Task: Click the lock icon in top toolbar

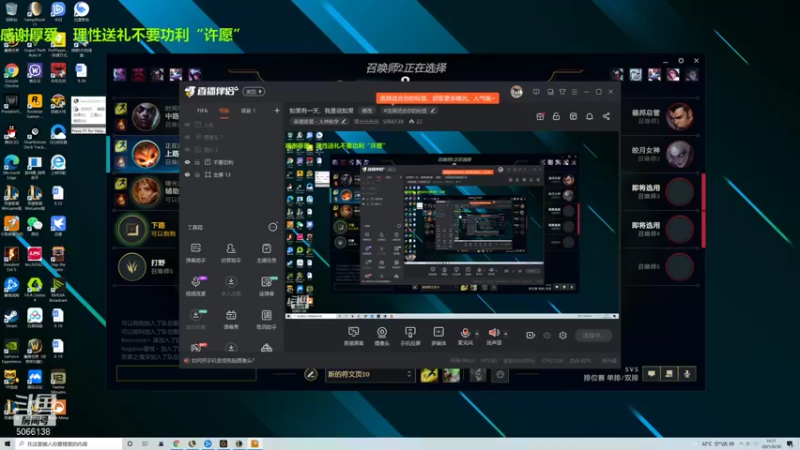Action: [556, 116]
